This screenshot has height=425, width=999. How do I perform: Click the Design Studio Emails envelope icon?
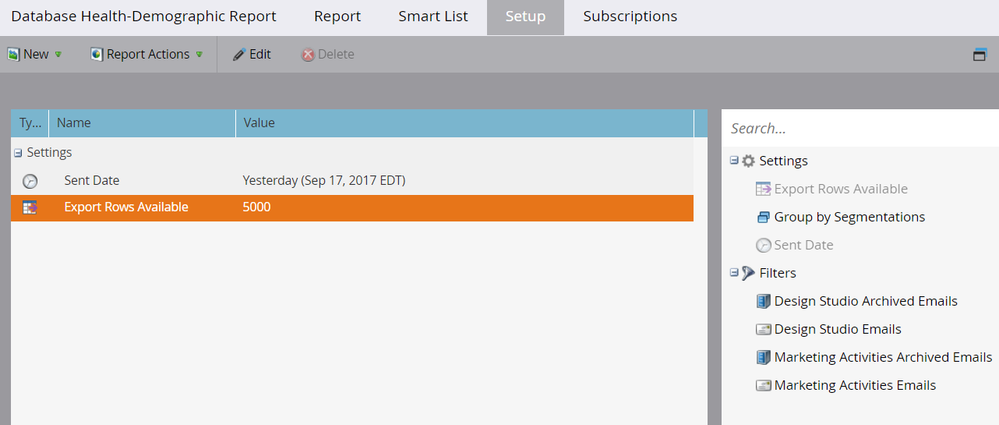point(763,329)
